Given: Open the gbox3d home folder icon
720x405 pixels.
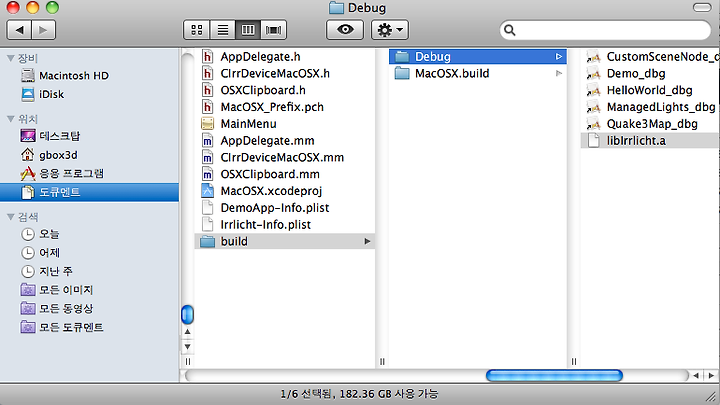Looking at the screenshot, I should 28,155.
